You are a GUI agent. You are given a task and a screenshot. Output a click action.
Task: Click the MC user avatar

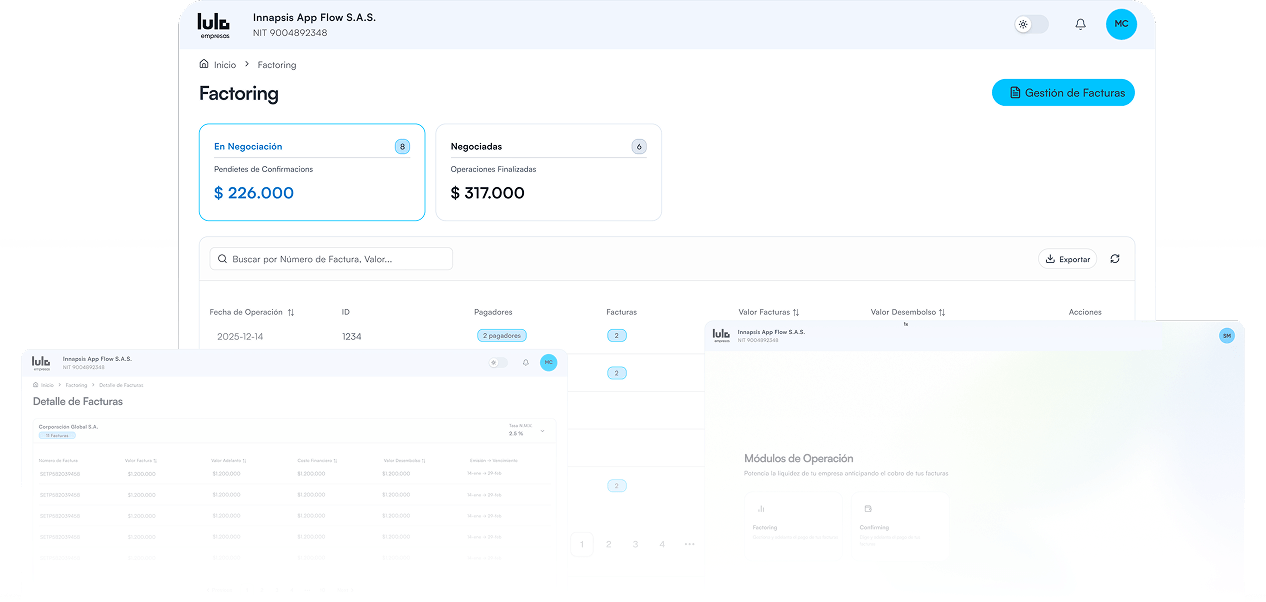click(x=1121, y=24)
